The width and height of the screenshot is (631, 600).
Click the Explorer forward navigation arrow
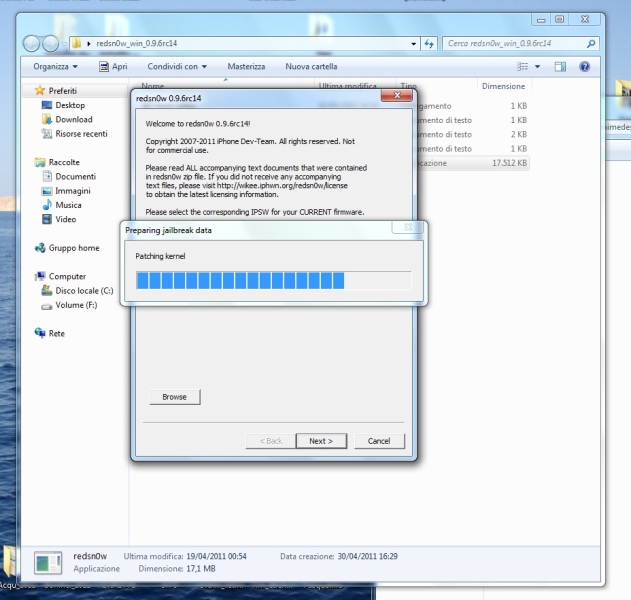[50, 43]
